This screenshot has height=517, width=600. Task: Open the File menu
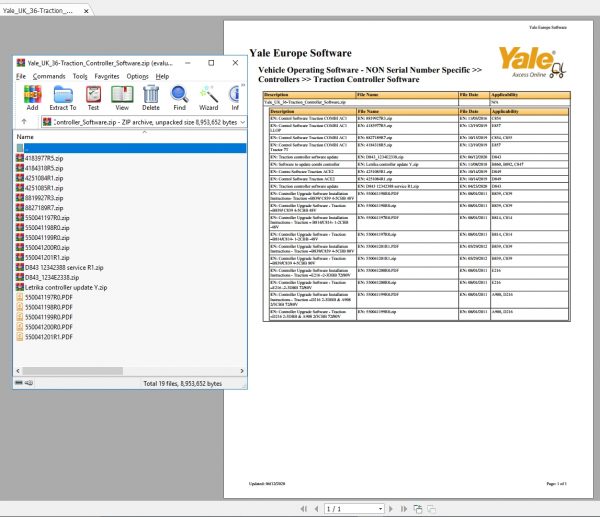click(21, 76)
